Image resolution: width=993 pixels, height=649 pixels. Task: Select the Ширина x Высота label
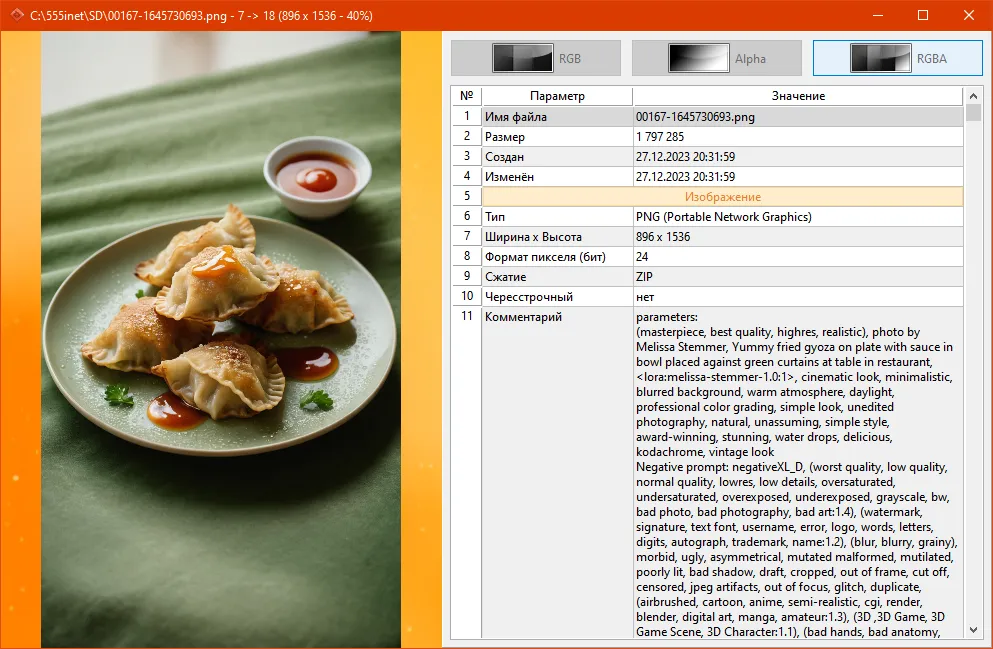point(557,237)
